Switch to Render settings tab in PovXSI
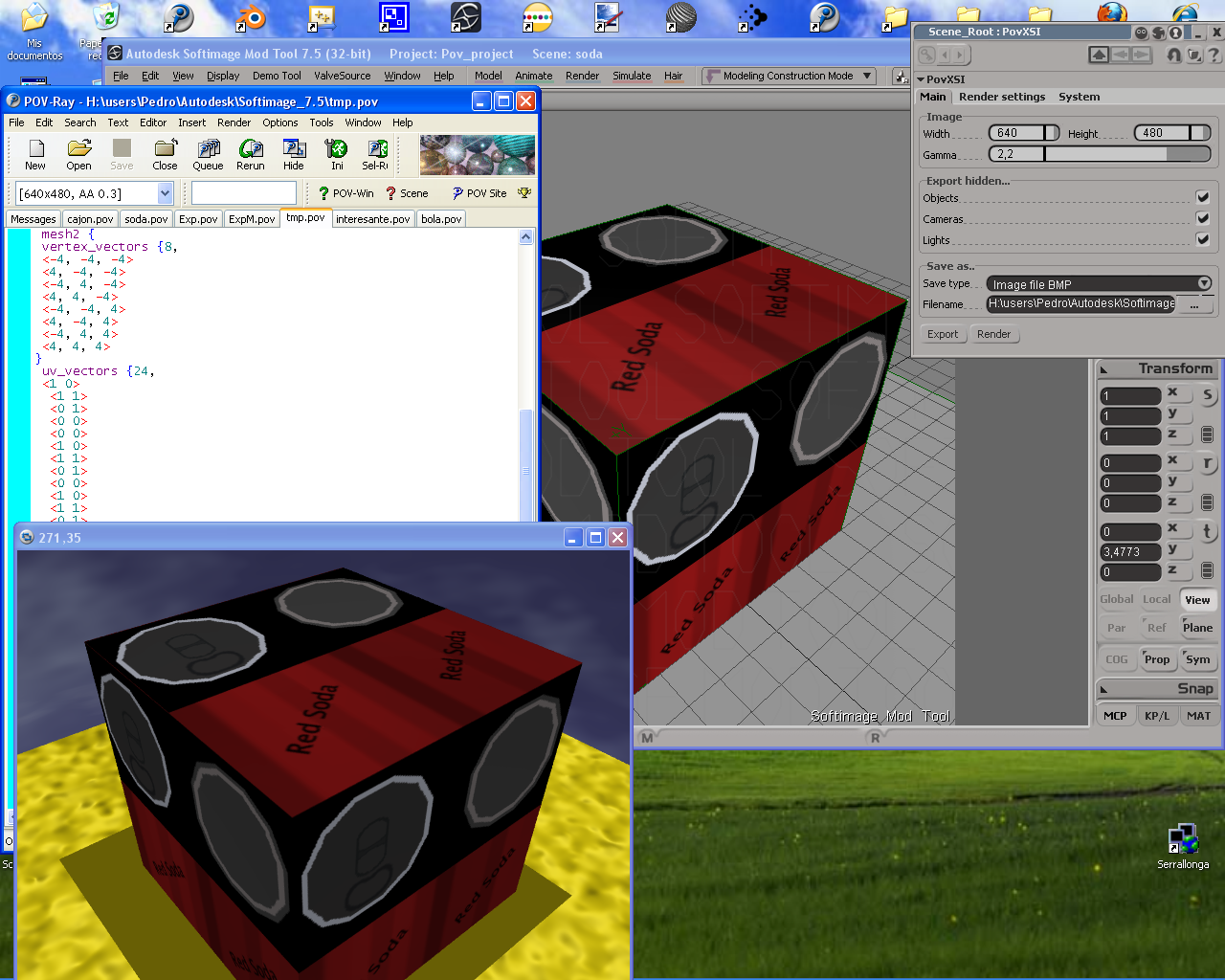Viewport: 1225px width, 980px height. click(1002, 97)
